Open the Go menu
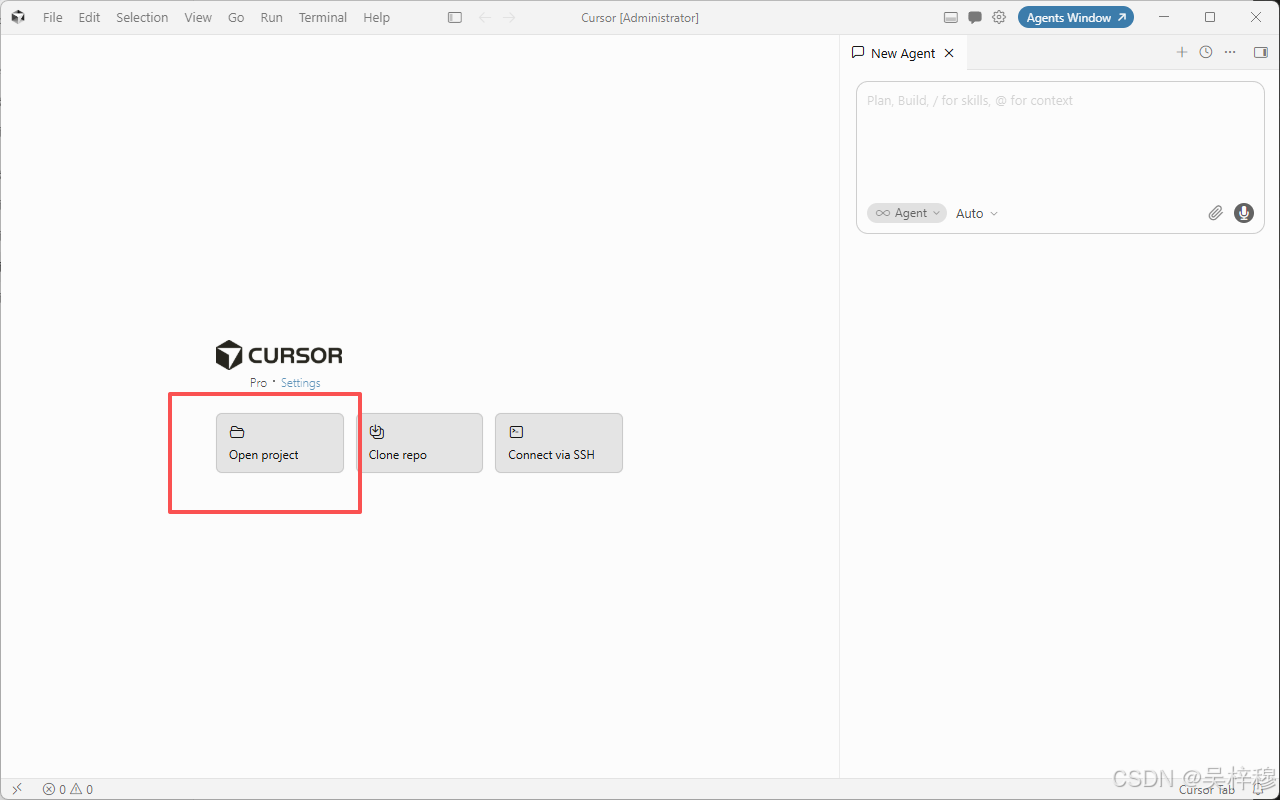Image resolution: width=1280 pixels, height=800 pixels. coord(236,18)
